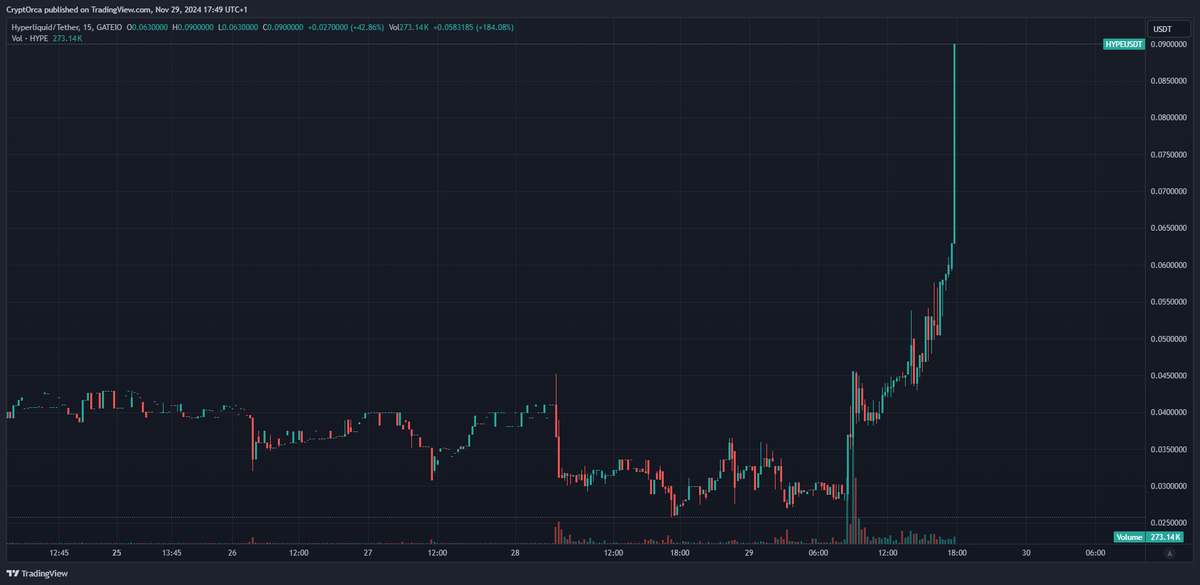The height and width of the screenshot is (585, 1200).
Task: Click the teal HYPEUSDT label on the price scale
Action: point(1122,45)
